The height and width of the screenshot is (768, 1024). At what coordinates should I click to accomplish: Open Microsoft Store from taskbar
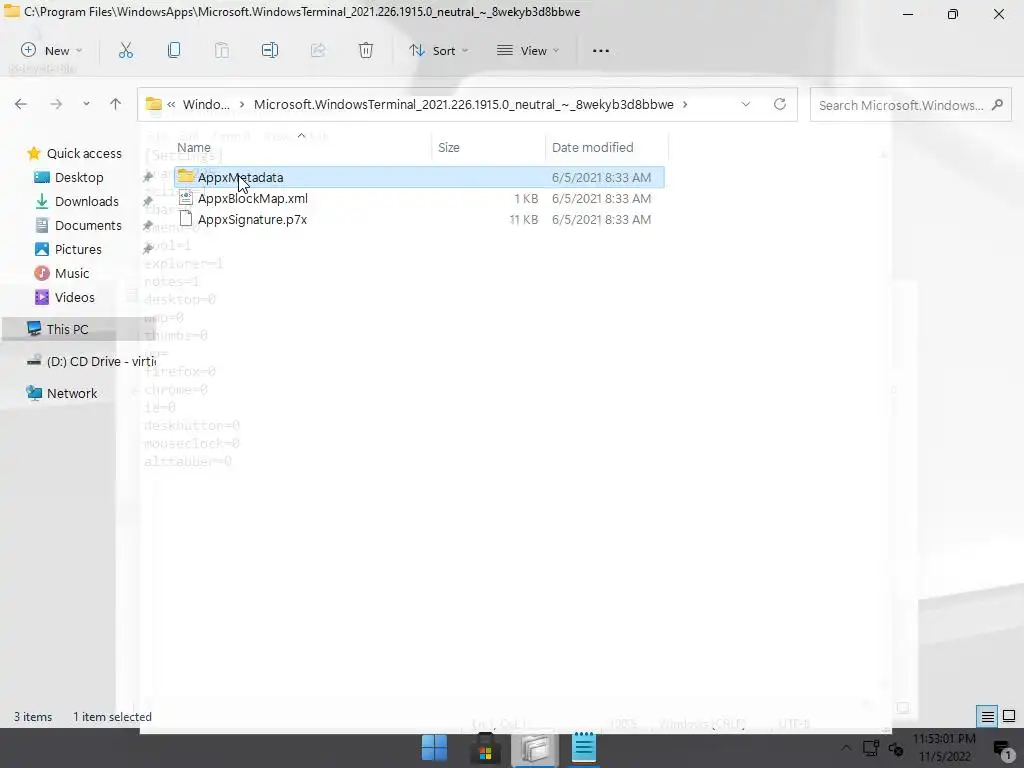[x=485, y=748]
